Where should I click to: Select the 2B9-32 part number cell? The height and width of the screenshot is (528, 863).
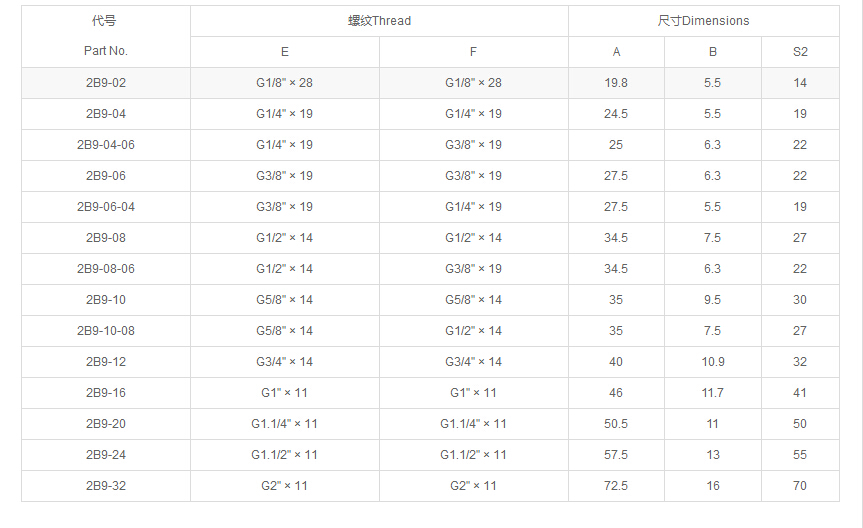(x=105, y=486)
